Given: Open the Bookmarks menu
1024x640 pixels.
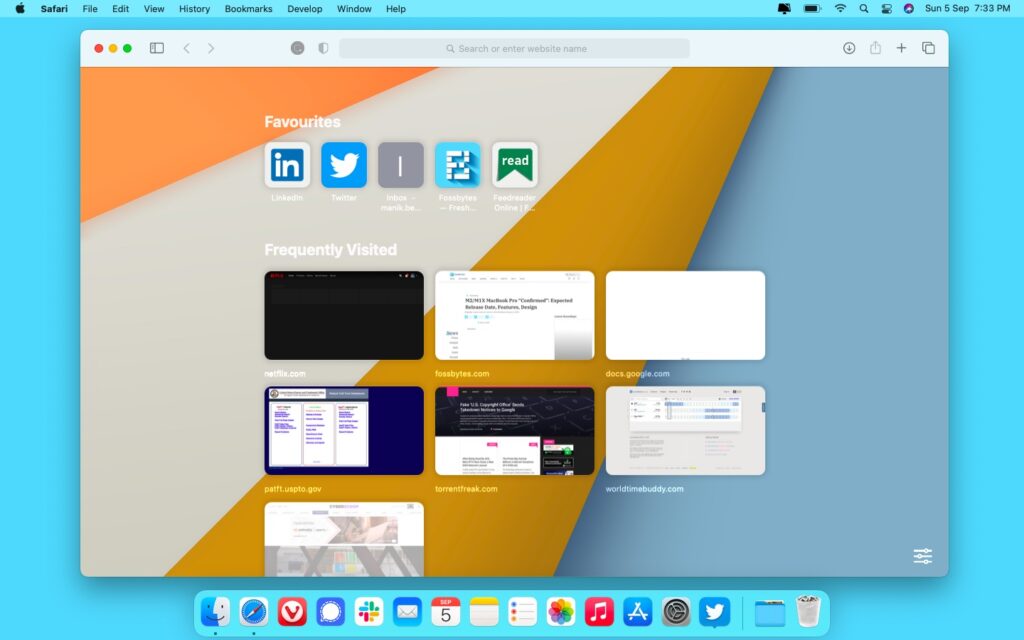Looking at the screenshot, I should (247, 9).
